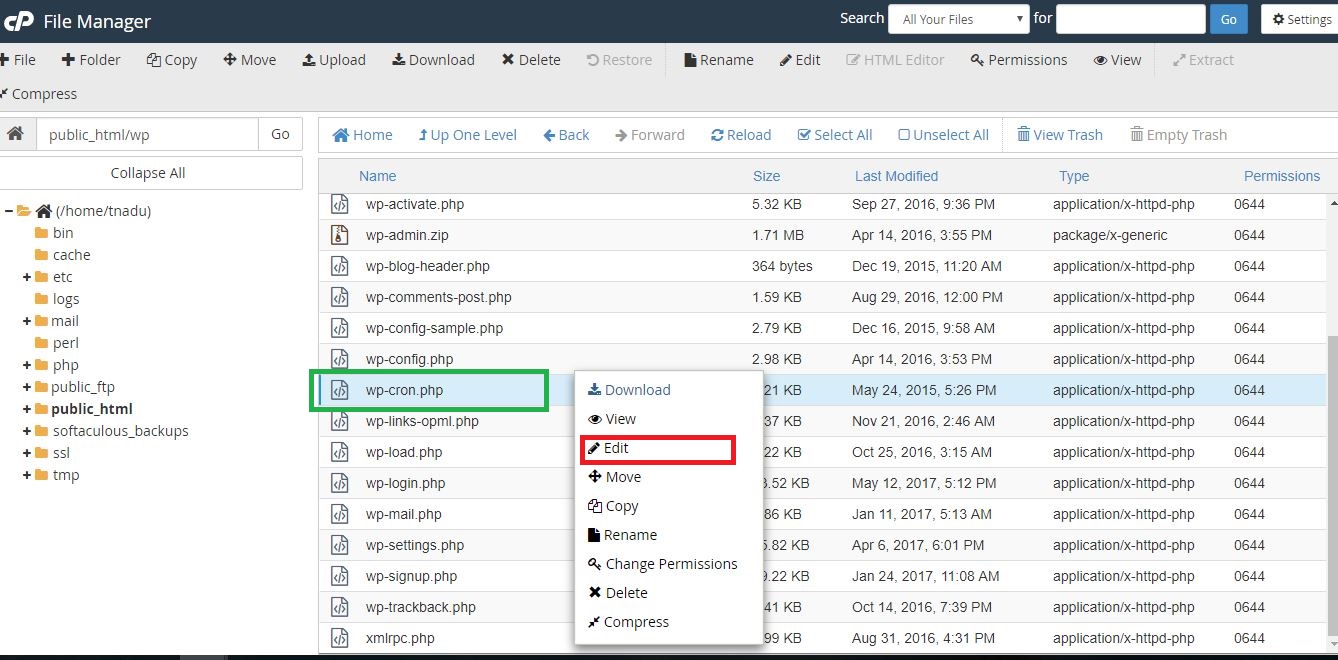This screenshot has height=660, width=1338.
Task: Click the Compress toolbar button
Action: (39, 94)
